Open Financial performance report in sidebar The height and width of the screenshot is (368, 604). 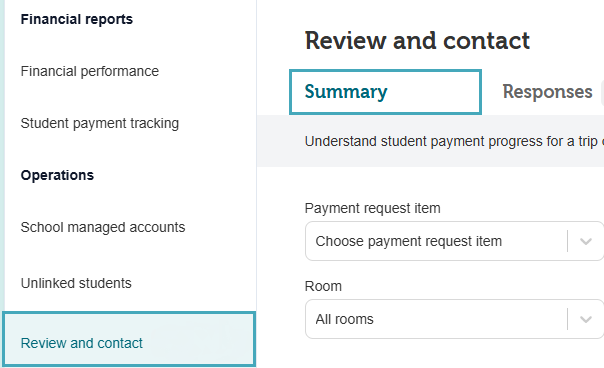[x=89, y=71]
